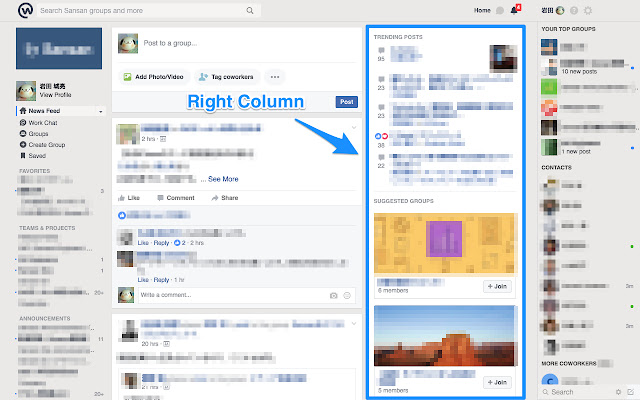Viewport: 640px width, 400px height.
Task: Click the blue C coworker avatar
Action: click(x=549, y=380)
